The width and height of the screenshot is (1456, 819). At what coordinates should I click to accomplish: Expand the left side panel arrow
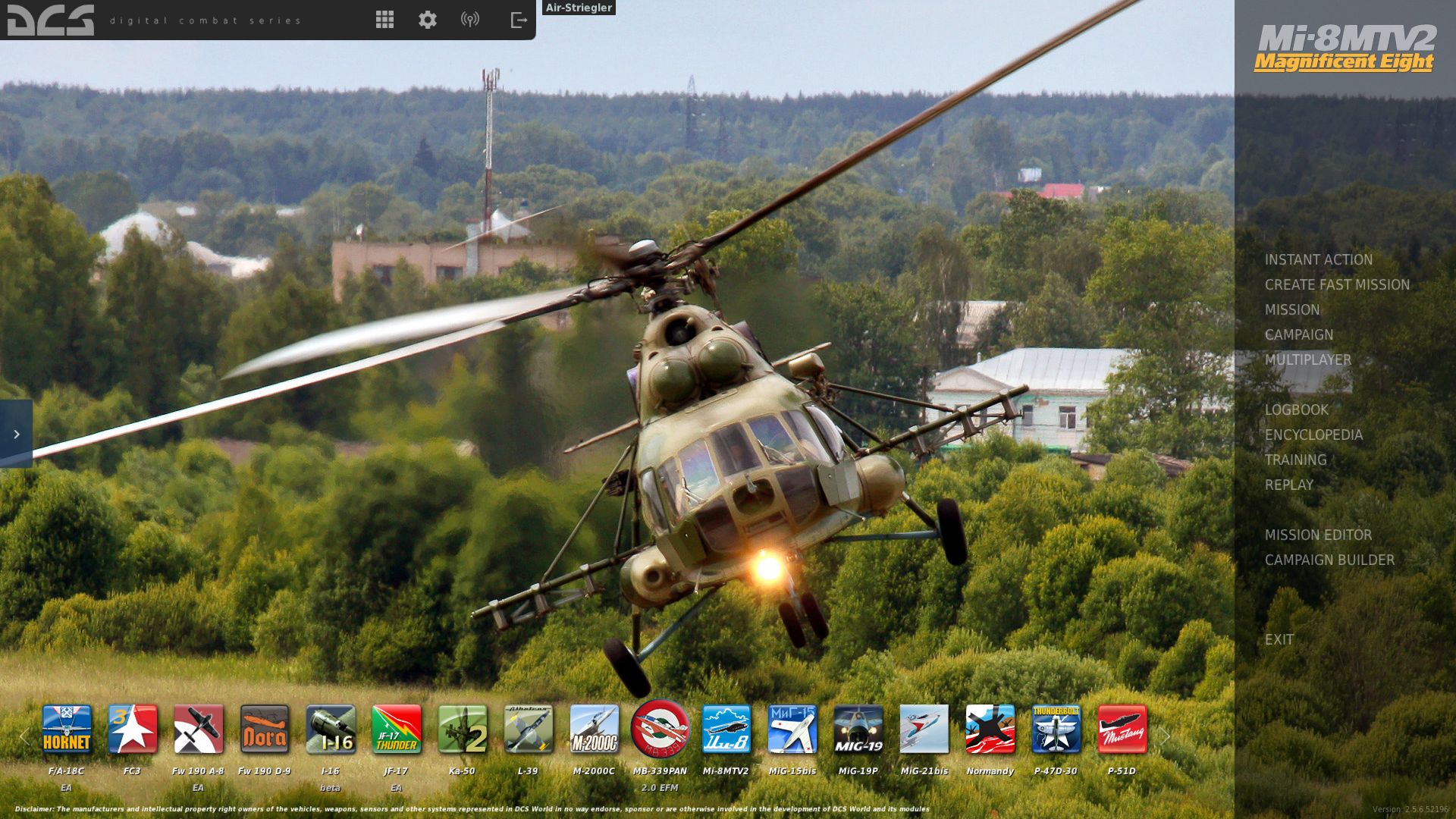(16, 434)
